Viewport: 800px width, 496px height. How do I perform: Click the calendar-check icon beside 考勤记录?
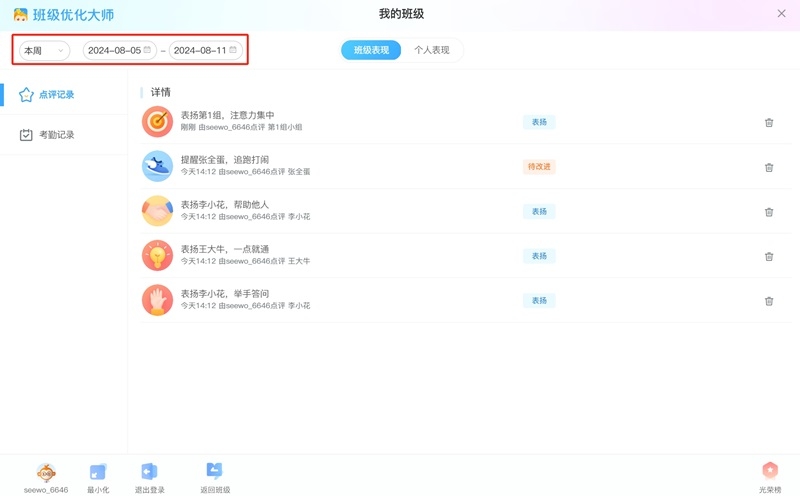pos(26,135)
